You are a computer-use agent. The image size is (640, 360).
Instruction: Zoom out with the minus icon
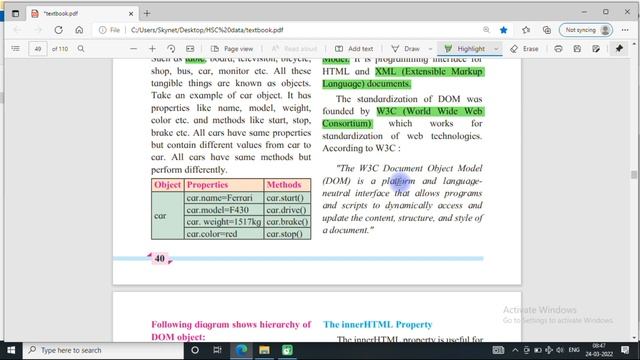(133, 49)
